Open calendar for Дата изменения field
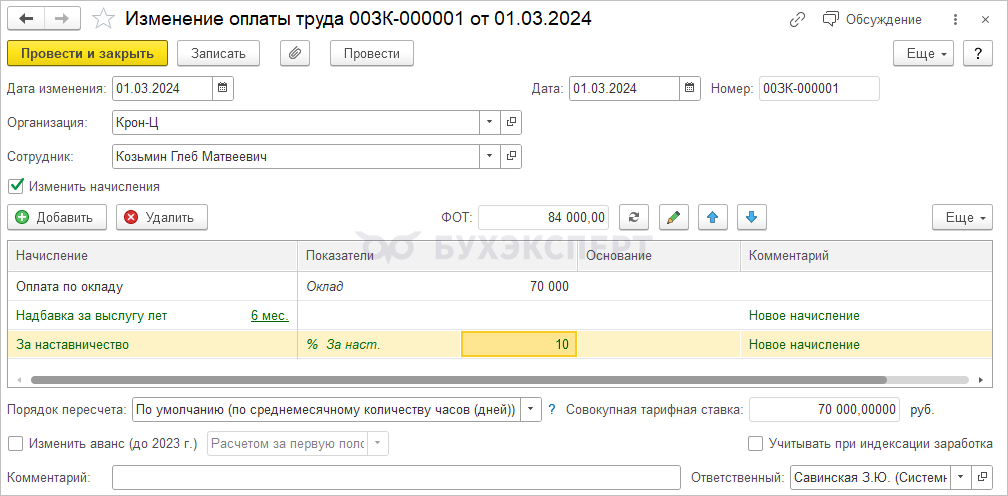This screenshot has width=1008, height=496. tap(222, 89)
